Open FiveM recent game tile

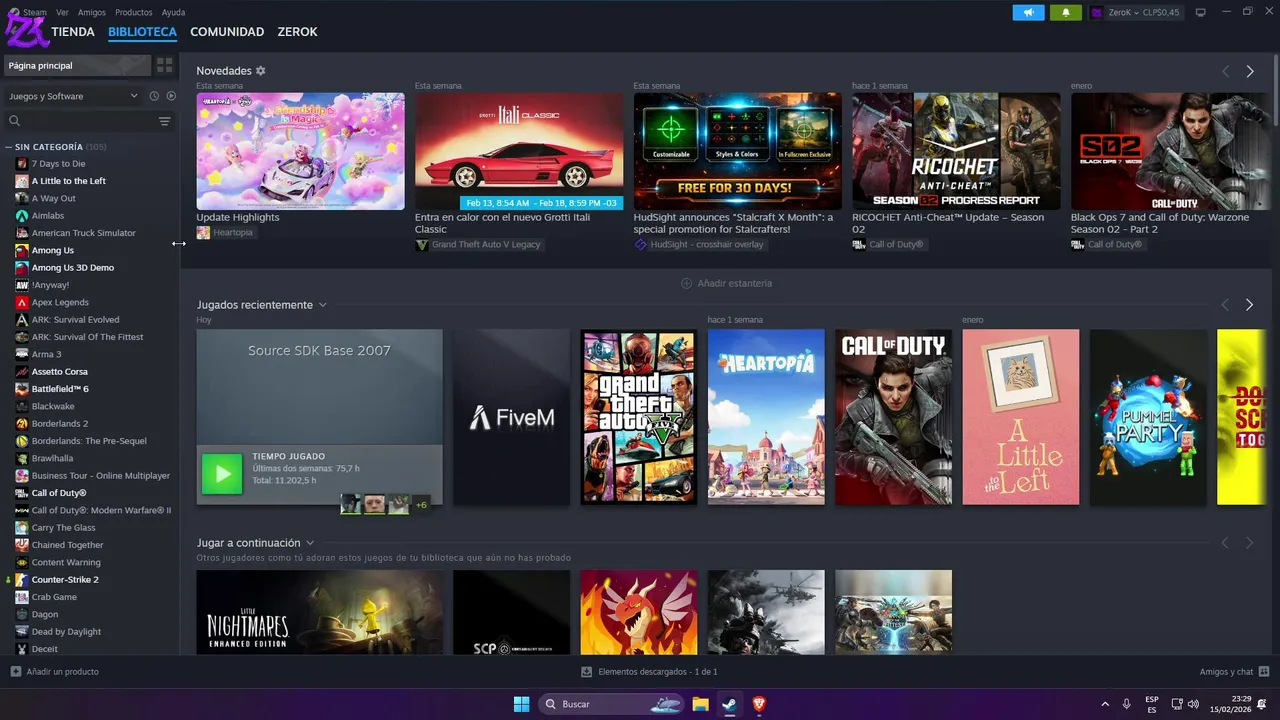click(511, 417)
